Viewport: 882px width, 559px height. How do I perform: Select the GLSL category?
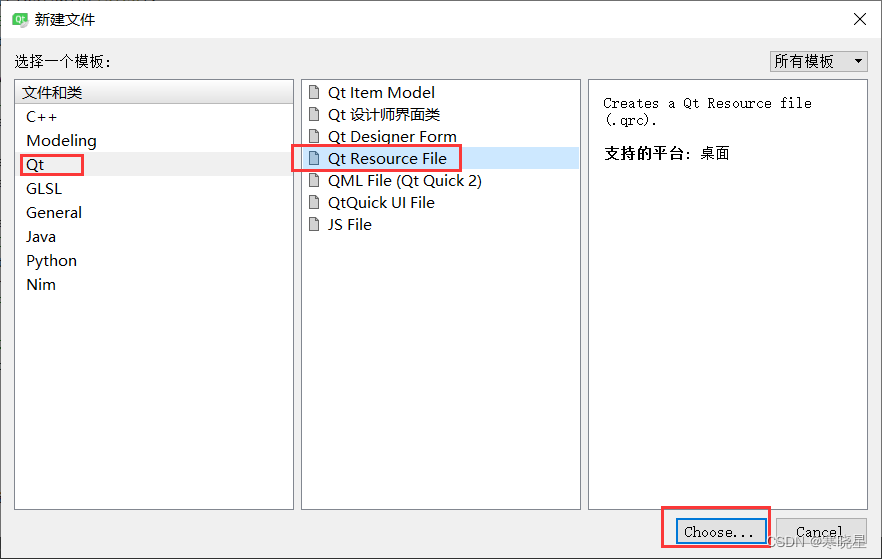[154, 188]
